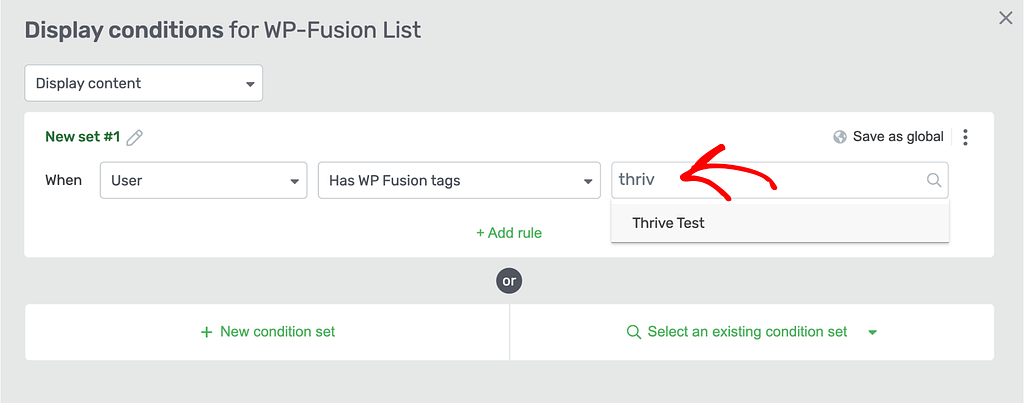The height and width of the screenshot is (403, 1024).
Task: Click into the tag search field containing "thriv"
Action: [780, 180]
